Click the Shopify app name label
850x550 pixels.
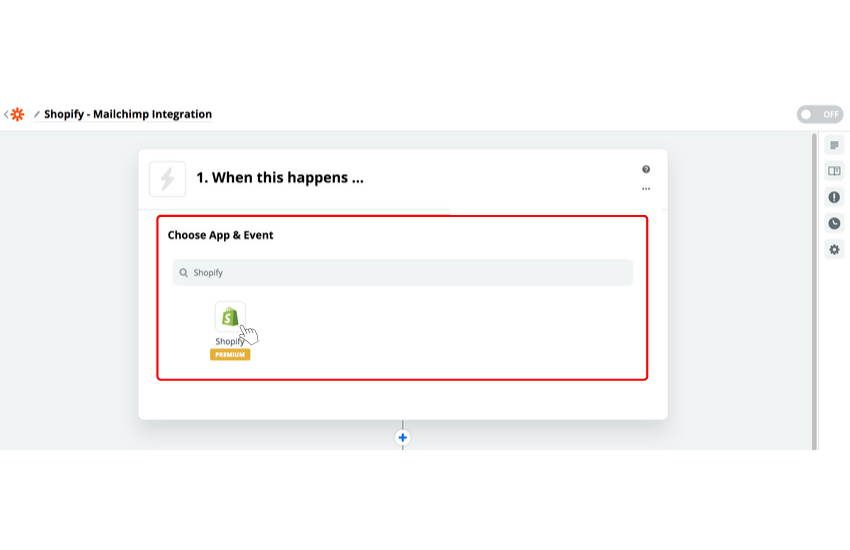pos(230,341)
